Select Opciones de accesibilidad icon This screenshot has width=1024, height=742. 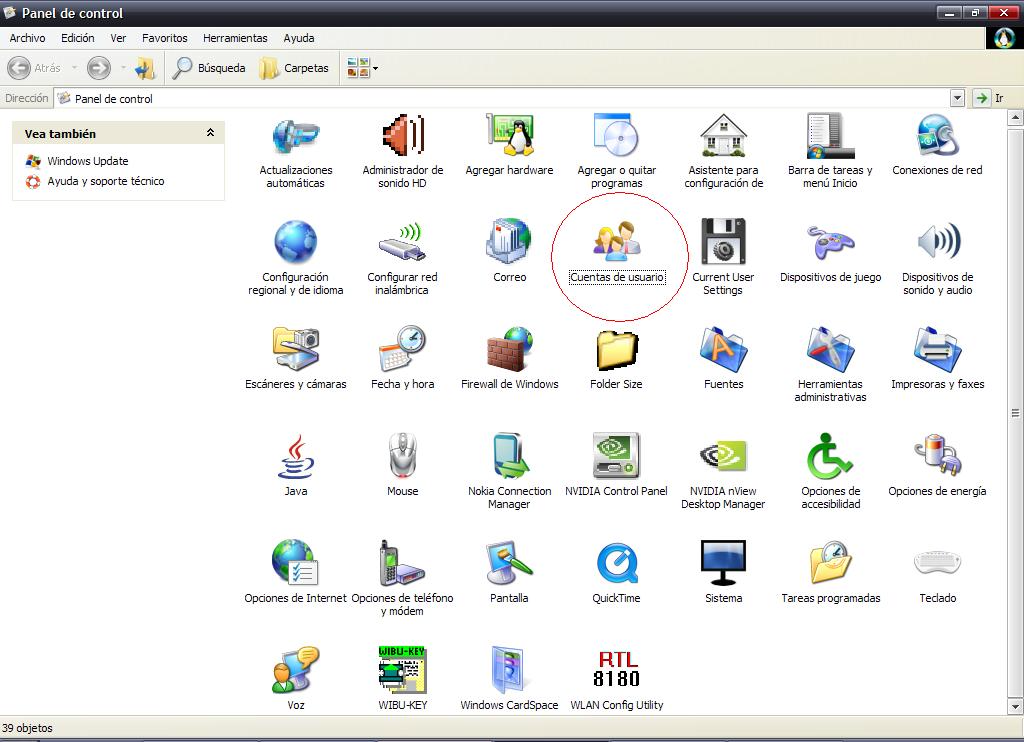click(830, 455)
